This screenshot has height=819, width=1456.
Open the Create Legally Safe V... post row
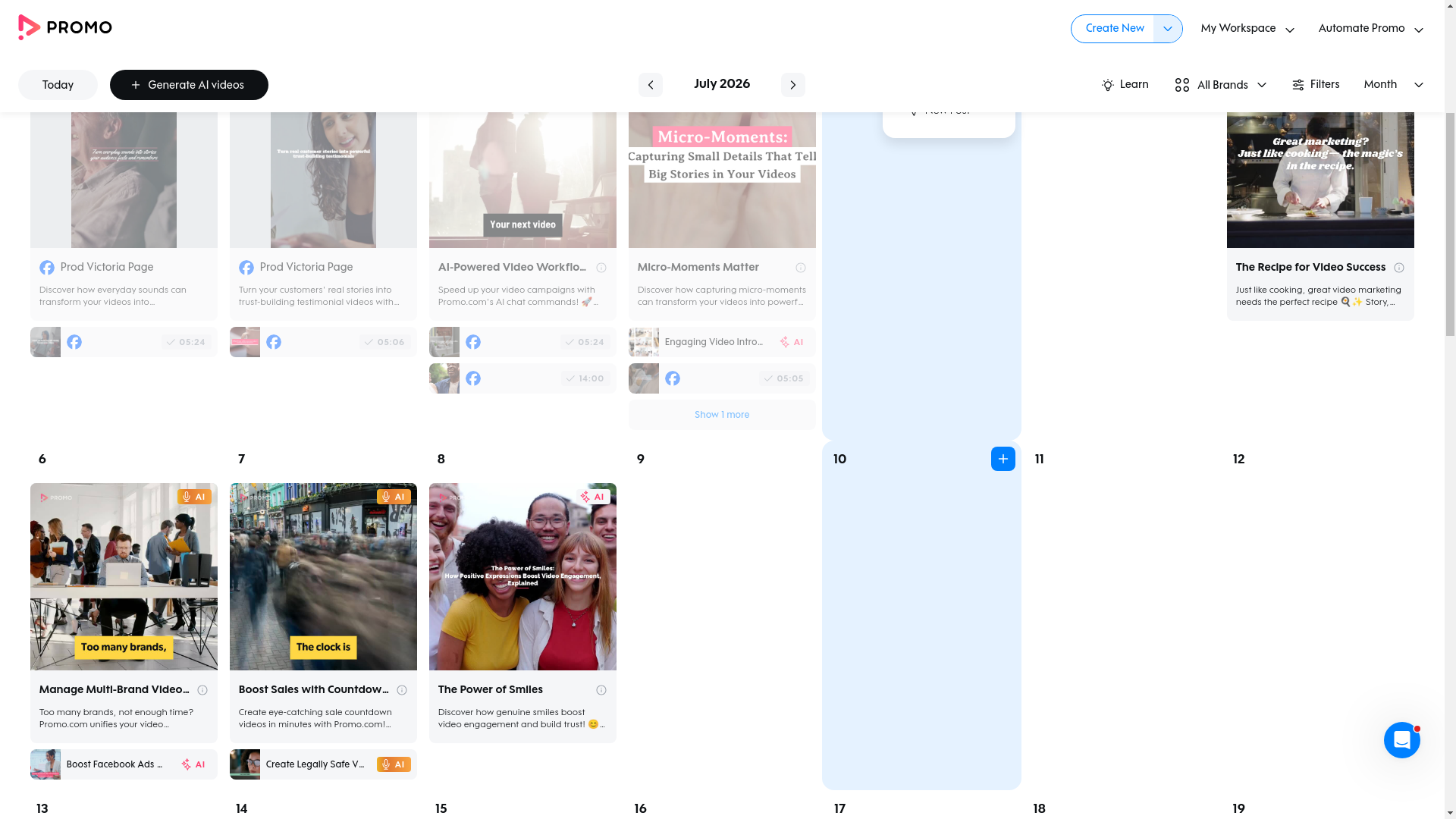tap(323, 764)
